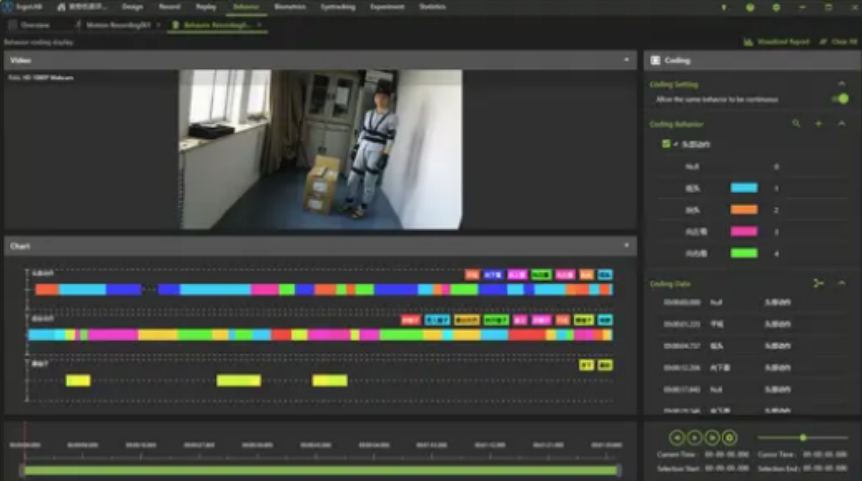Click the Clear All button
Screen dimensions: 862x481
(838, 42)
